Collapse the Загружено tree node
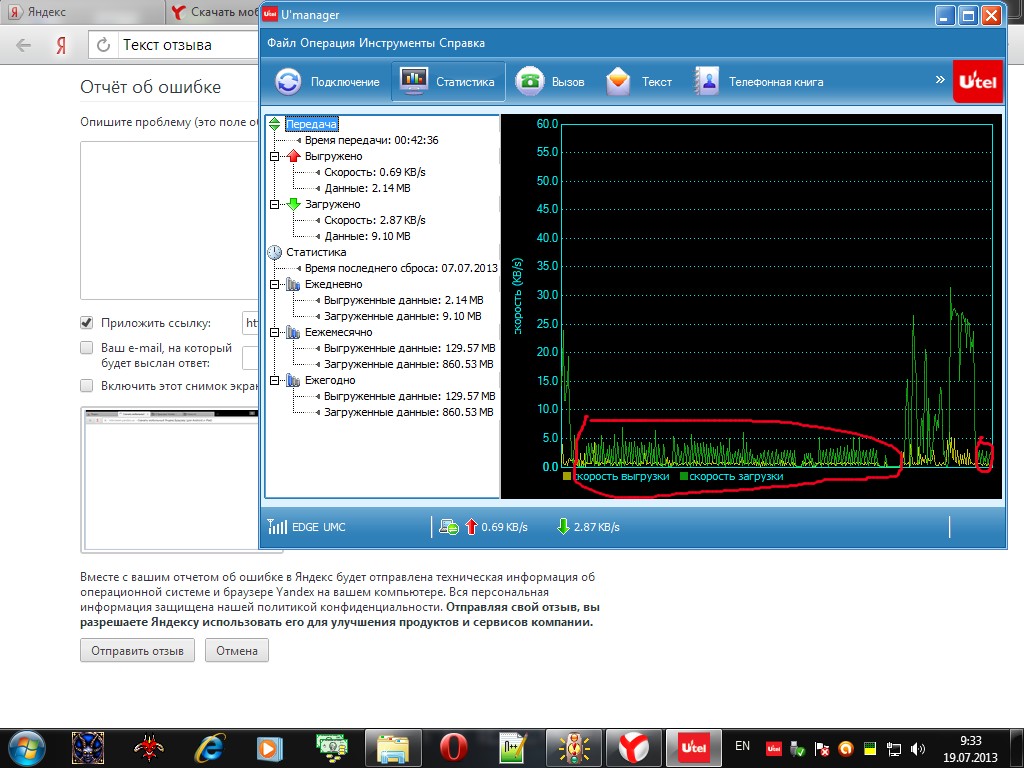Viewport: 1024px width, 768px height. 275,205
